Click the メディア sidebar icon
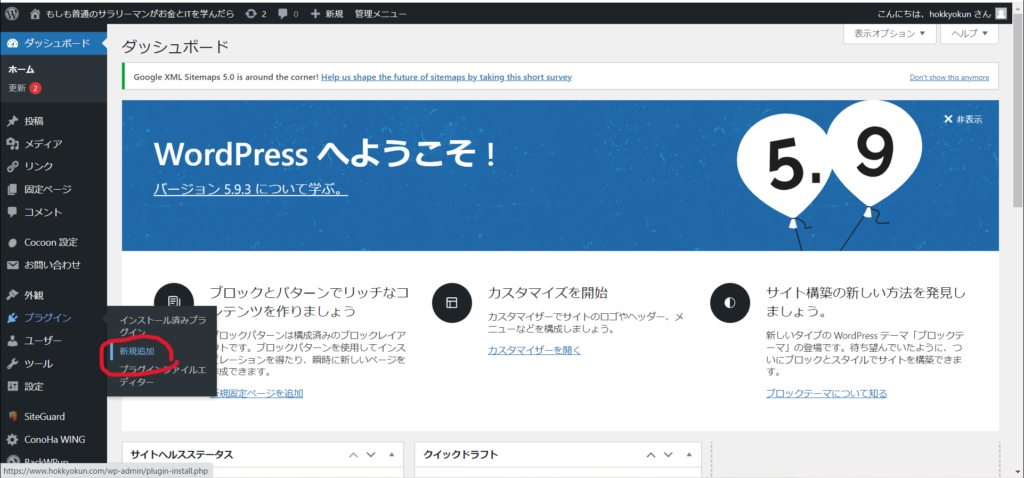 pos(12,144)
